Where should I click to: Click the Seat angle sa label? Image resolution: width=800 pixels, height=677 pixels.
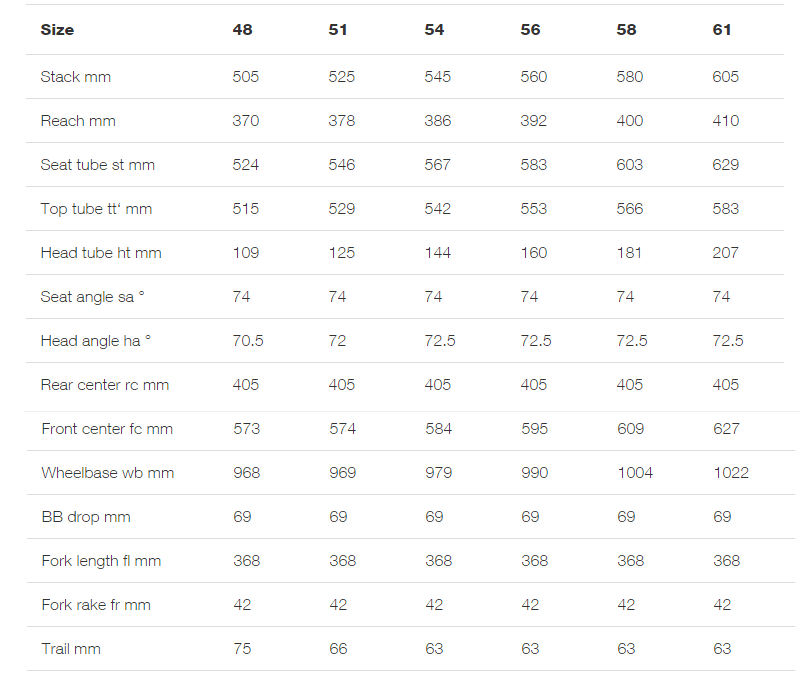92,296
